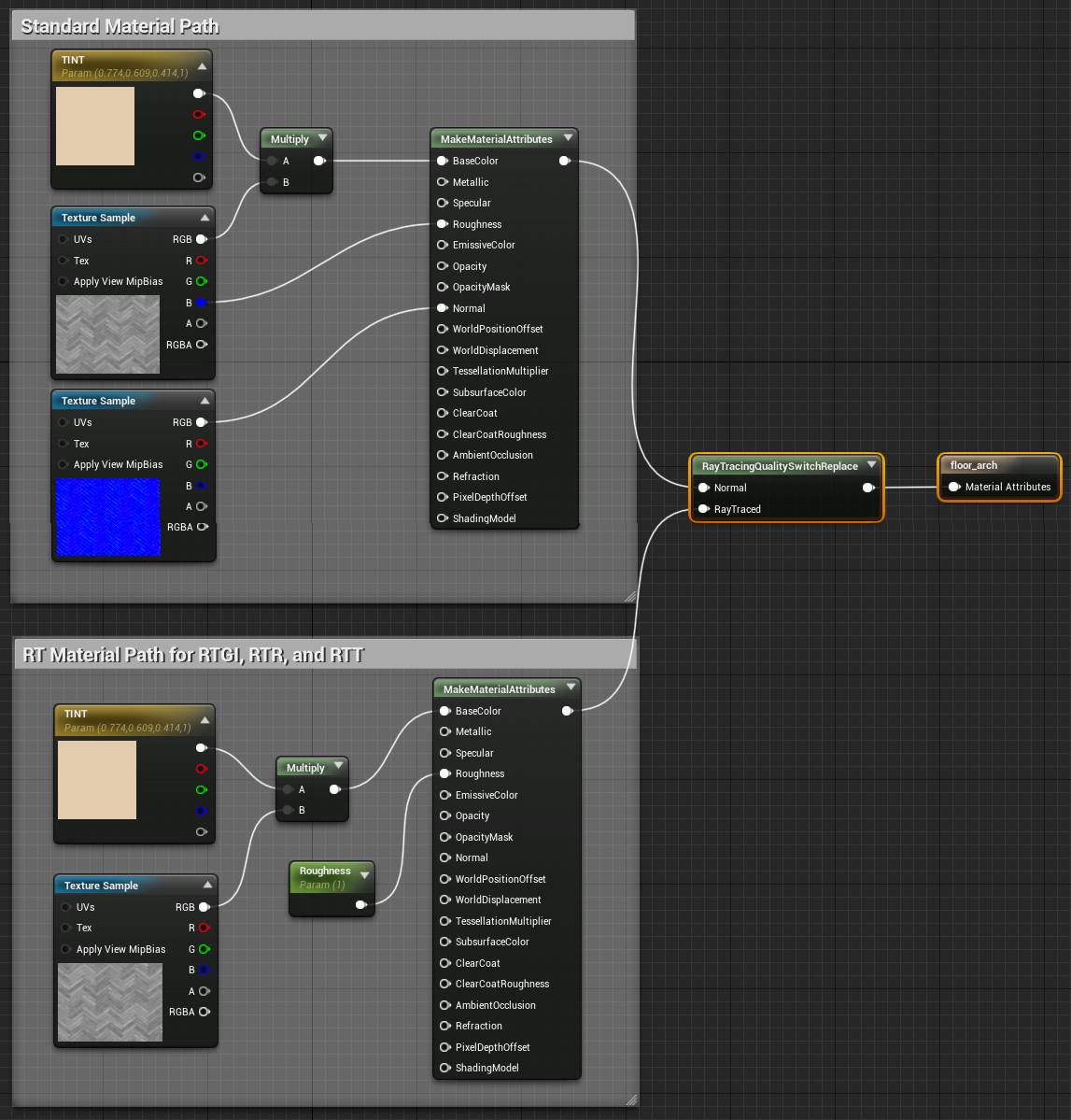The height and width of the screenshot is (1120, 1071).
Task: Click the Material Attributes input pin on floor_arch node
Action: pos(954,487)
